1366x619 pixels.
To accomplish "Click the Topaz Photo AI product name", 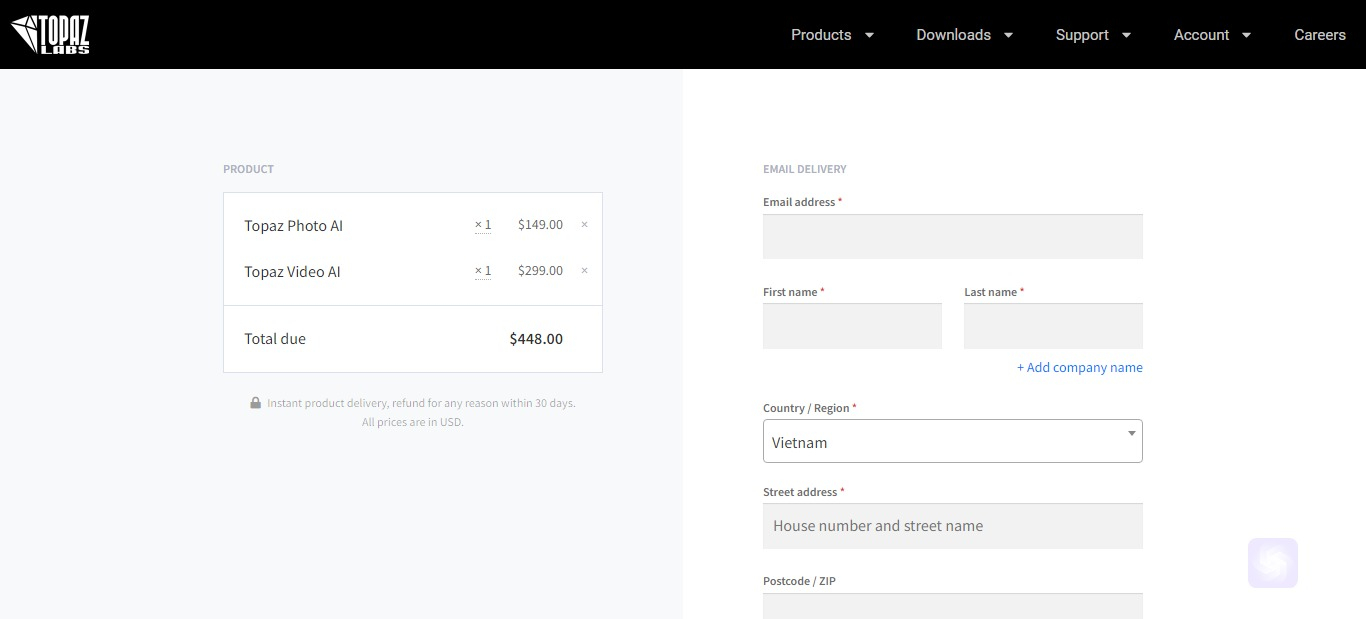I will [293, 226].
